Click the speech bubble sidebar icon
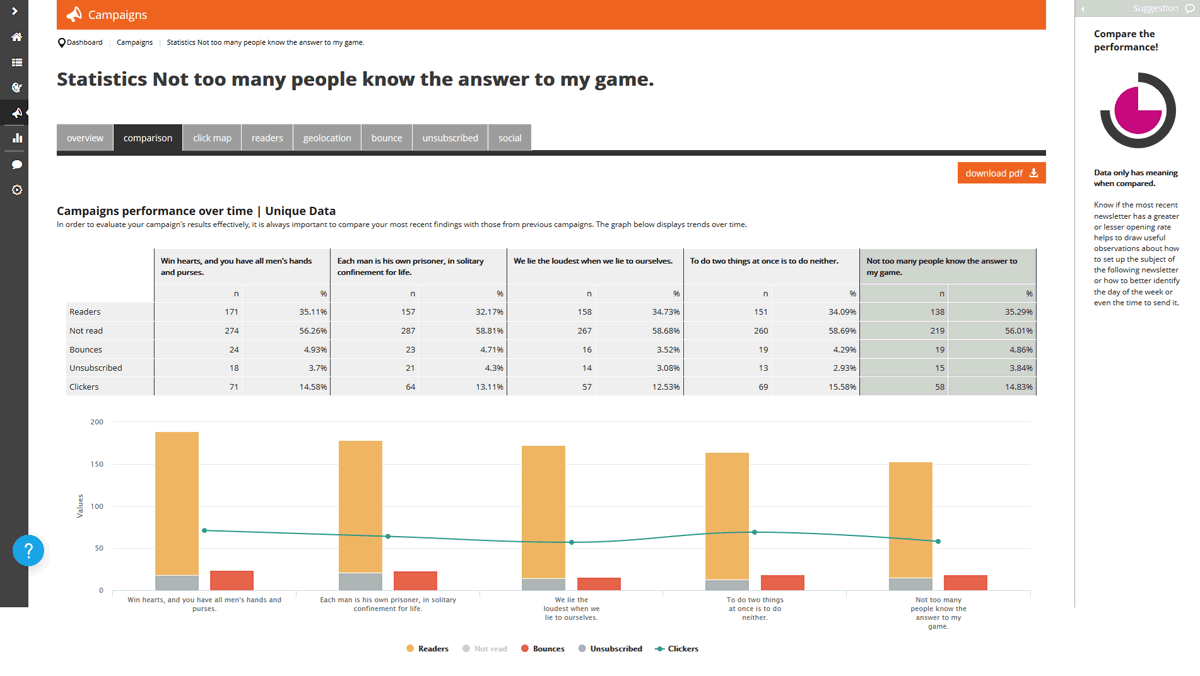 [16, 164]
